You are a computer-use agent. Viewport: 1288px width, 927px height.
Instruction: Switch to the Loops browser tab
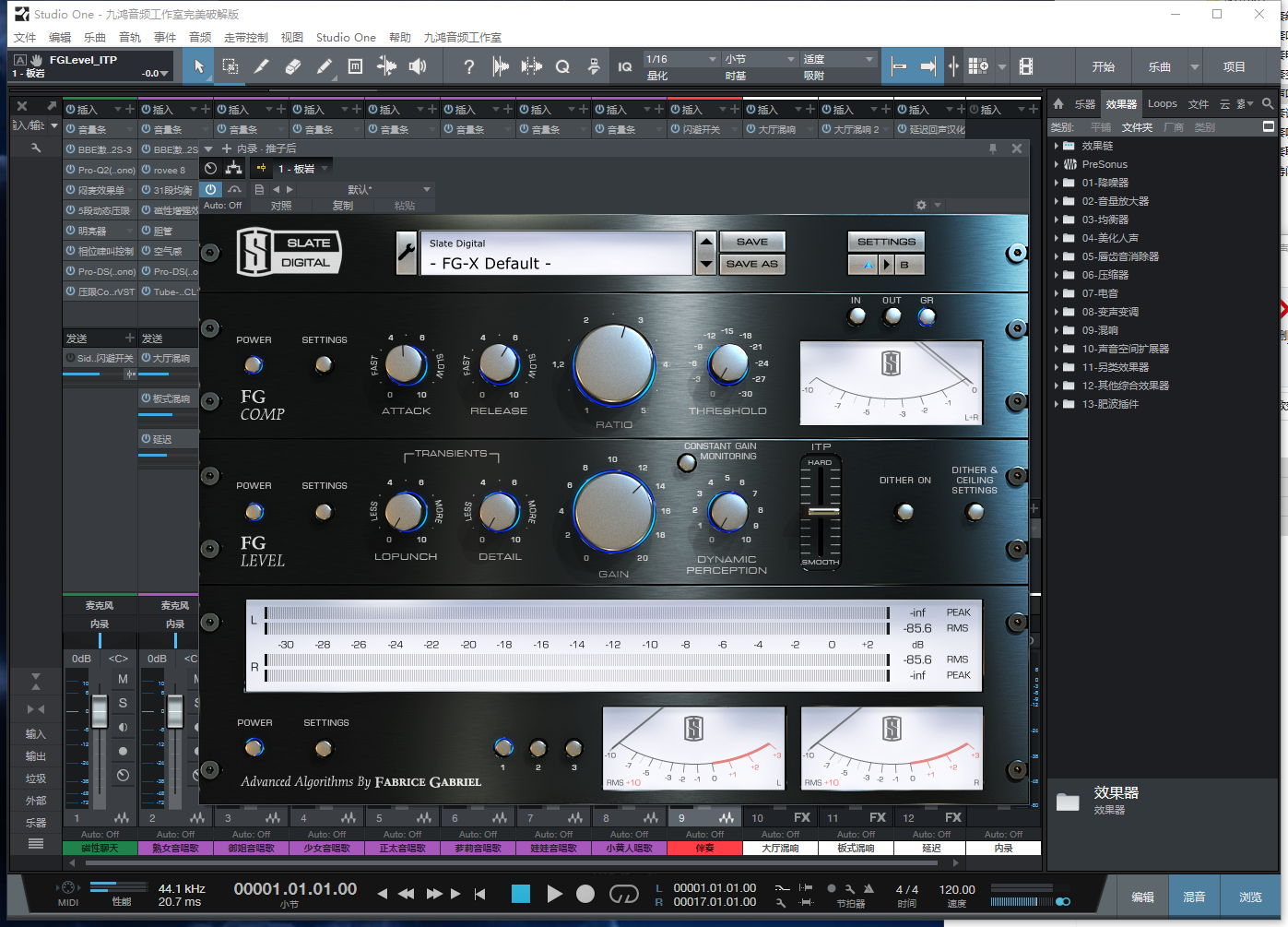(x=1162, y=104)
